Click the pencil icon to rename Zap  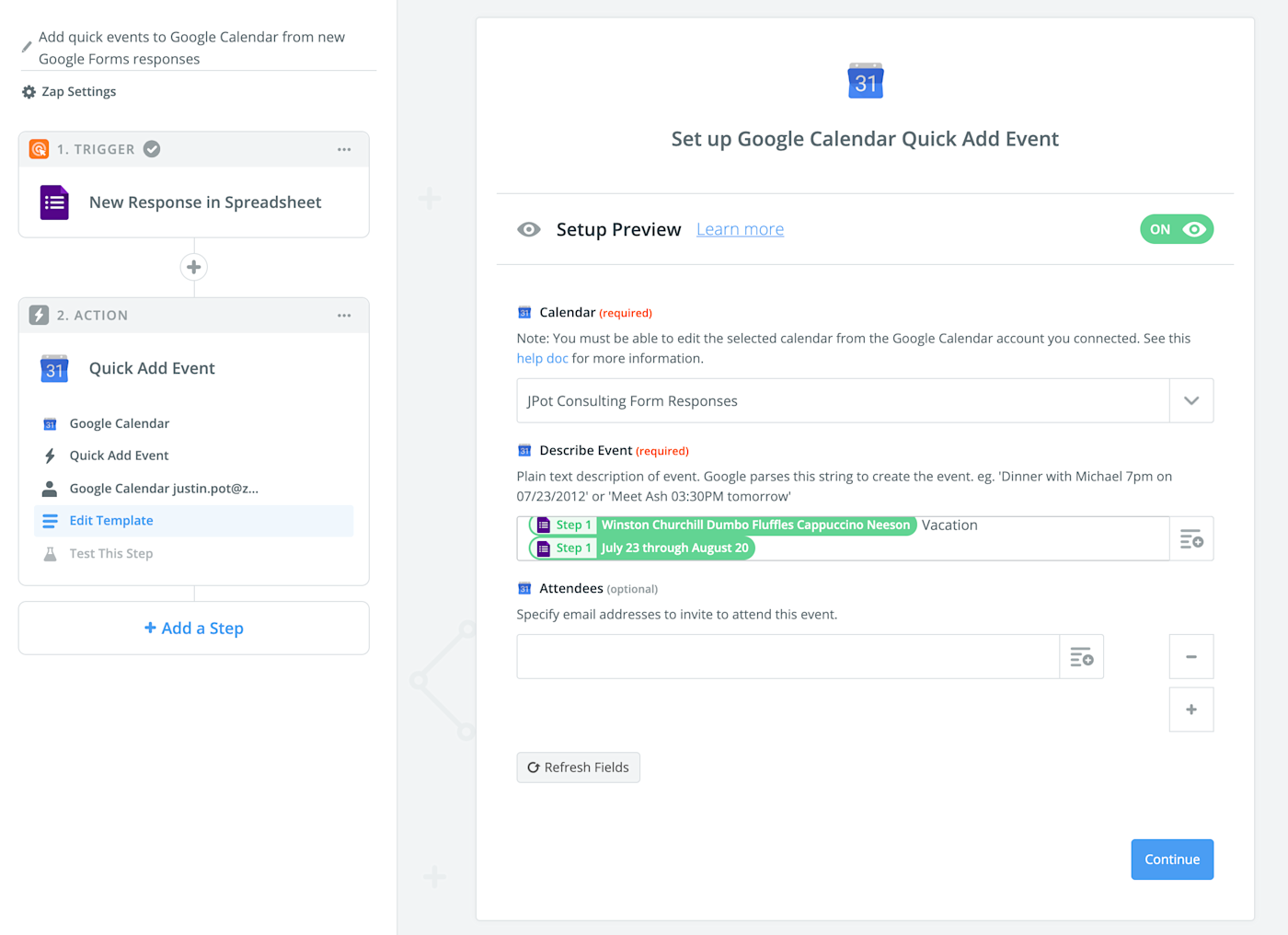point(27,47)
